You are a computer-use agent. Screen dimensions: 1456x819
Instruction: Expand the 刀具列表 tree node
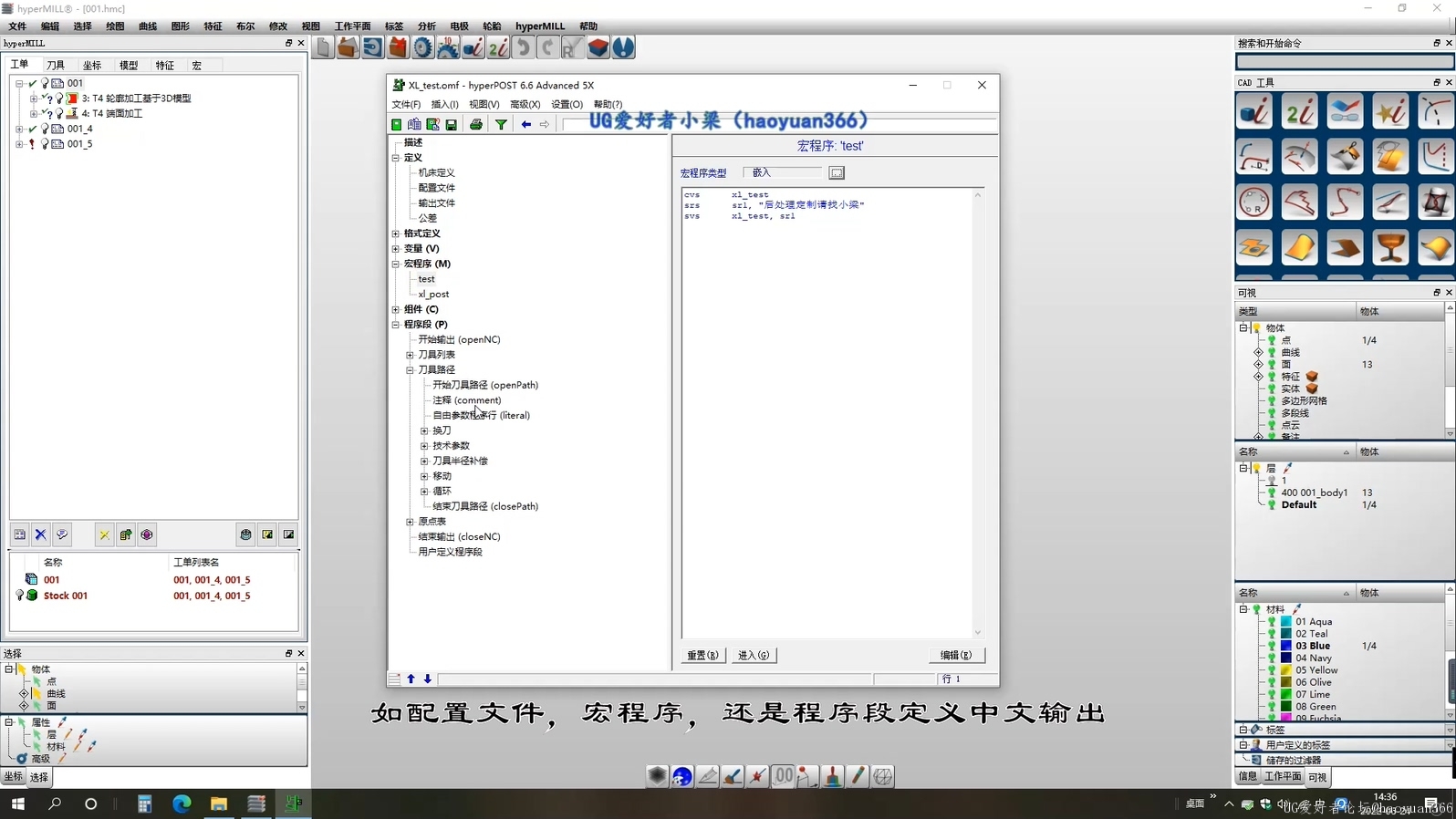pyautogui.click(x=411, y=355)
